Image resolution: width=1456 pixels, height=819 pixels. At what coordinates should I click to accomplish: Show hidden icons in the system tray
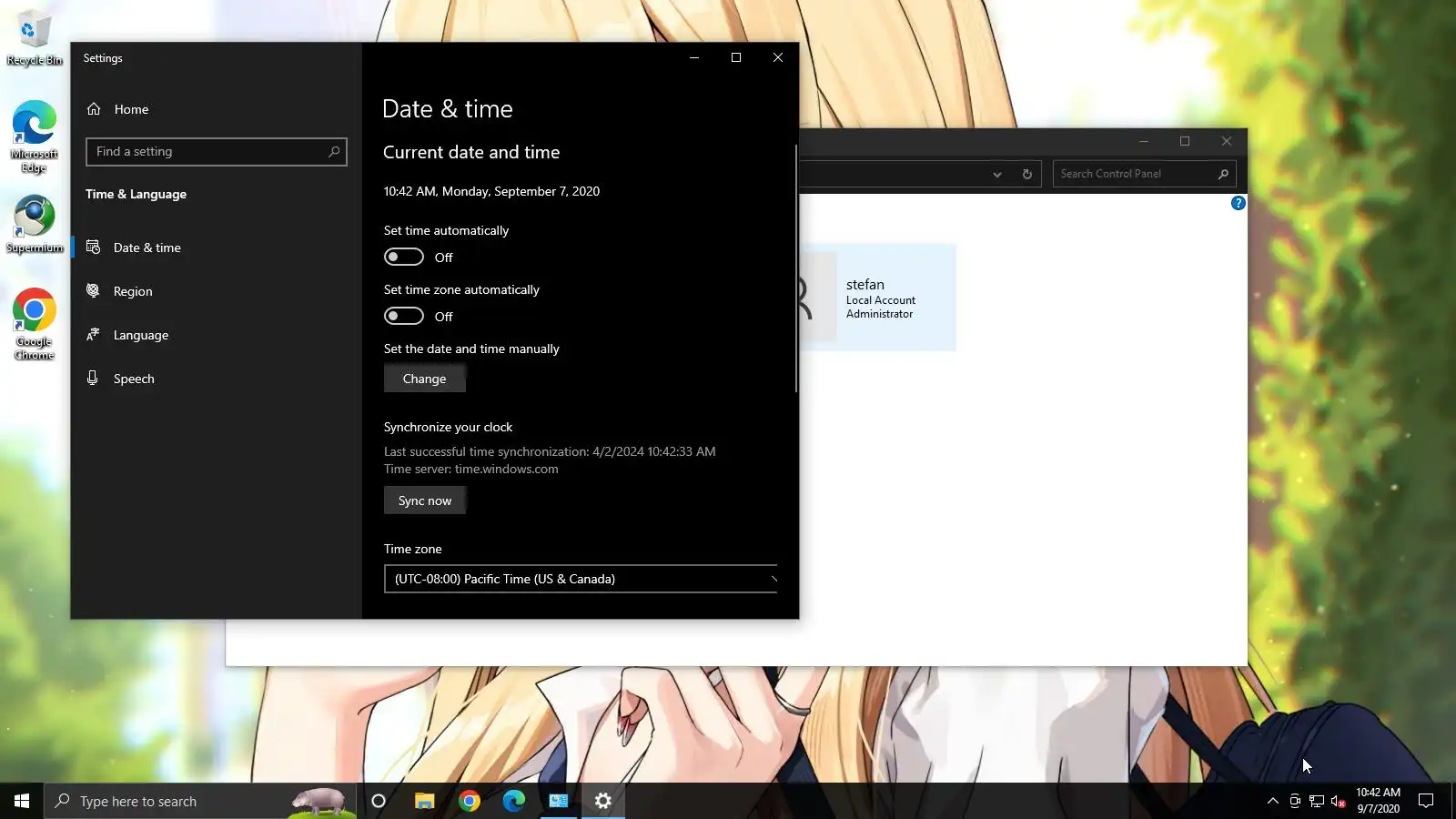tap(1273, 802)
